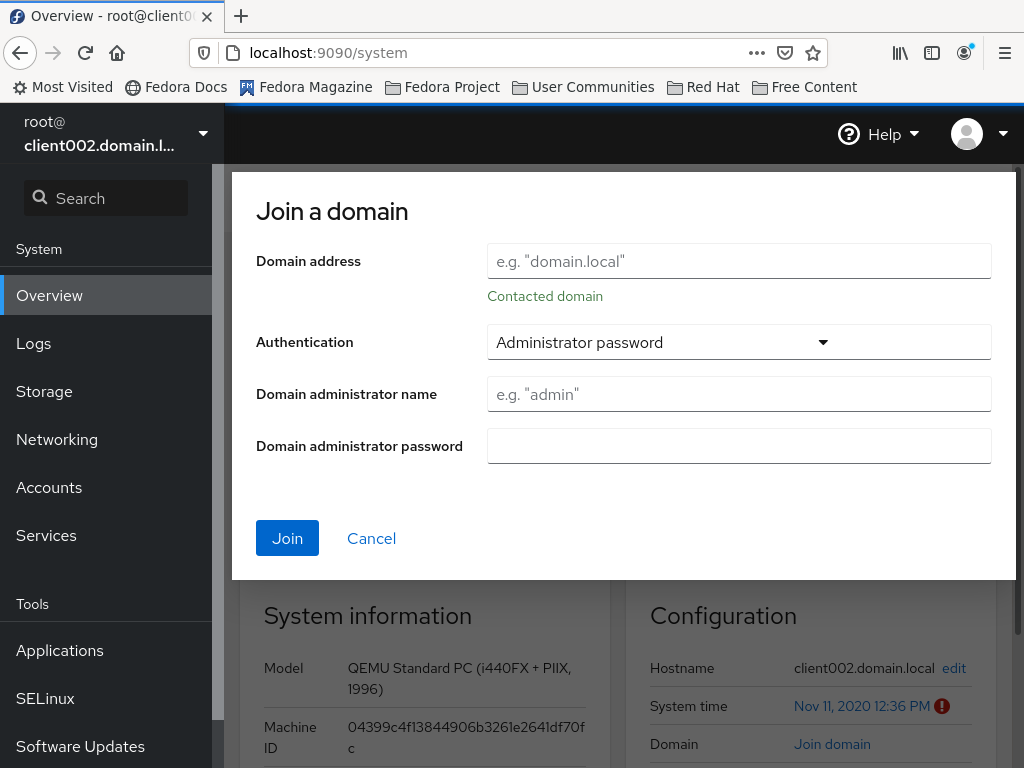Expand the Help menu arrow
Screen dimensions: 1024x768
pyautogui.click(x=914, y=134)
